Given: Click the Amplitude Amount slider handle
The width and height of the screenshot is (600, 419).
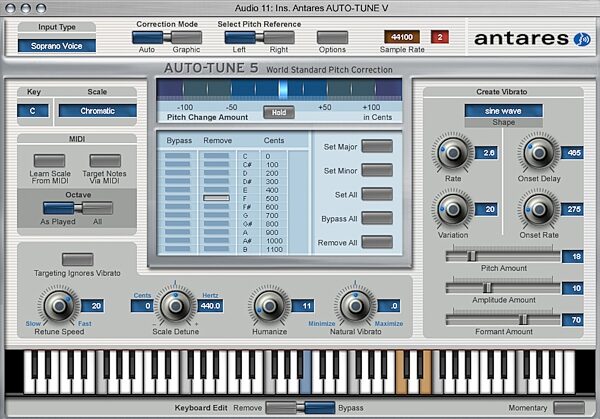Looking at the screenshot, I should point(487,287).
